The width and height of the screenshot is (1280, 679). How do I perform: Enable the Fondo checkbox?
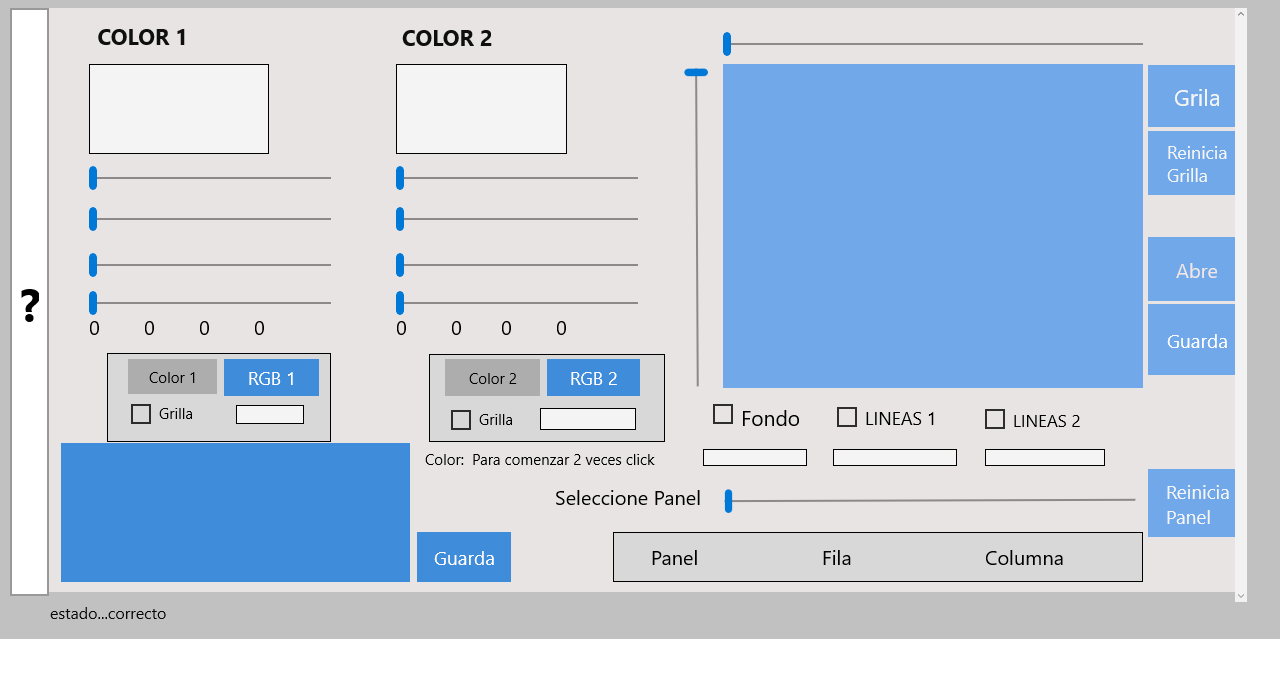pyautogui.click(x=723, y=414)
